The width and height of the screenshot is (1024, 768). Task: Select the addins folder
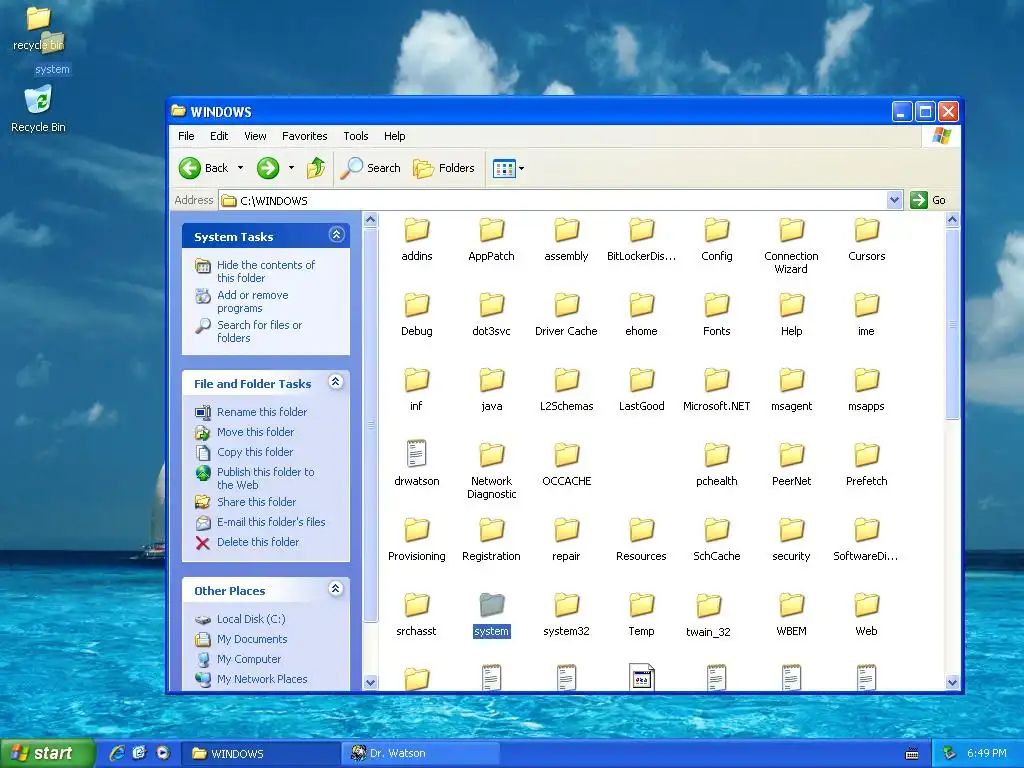417,239
